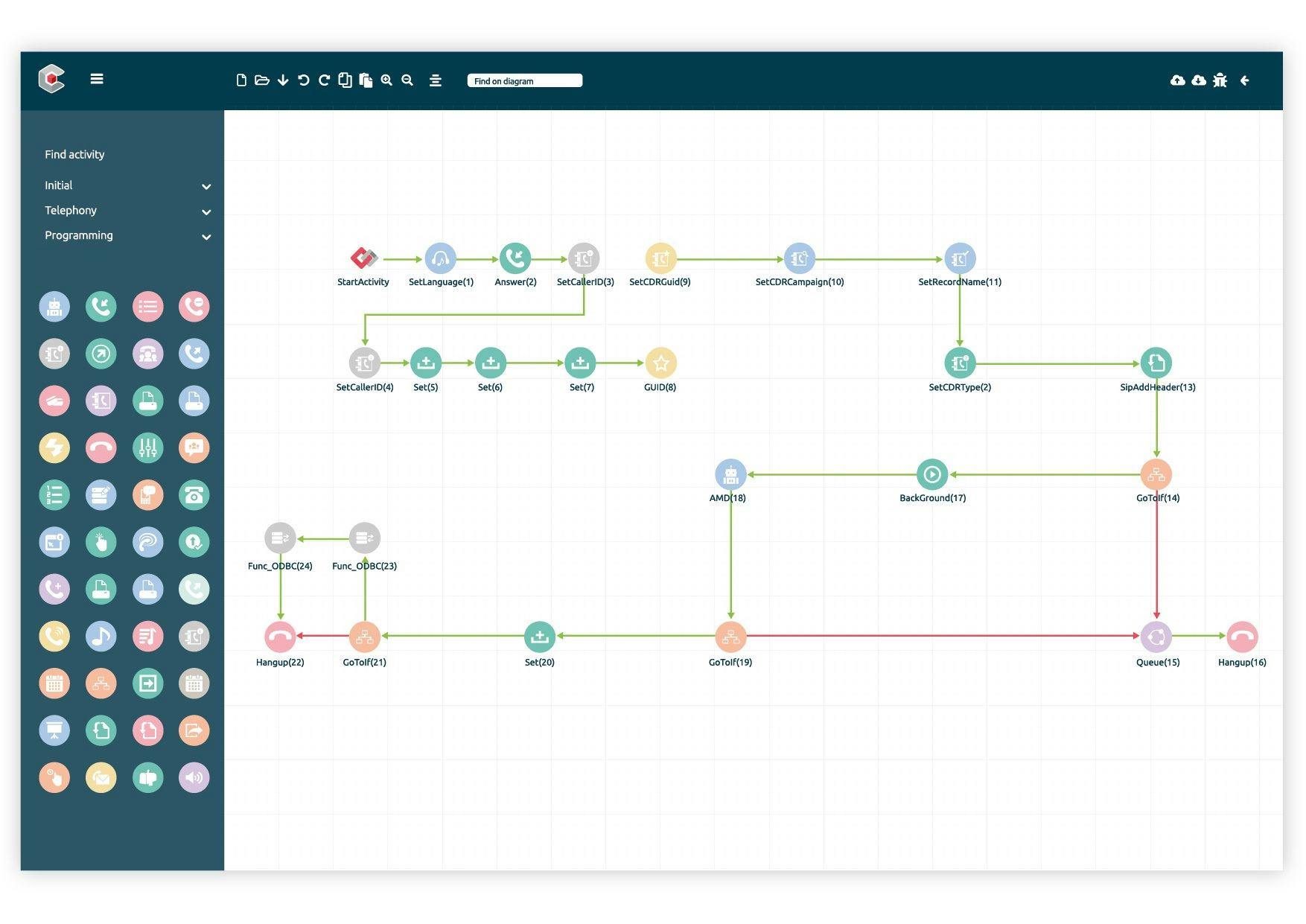Redo the undone action

point(324,80)
